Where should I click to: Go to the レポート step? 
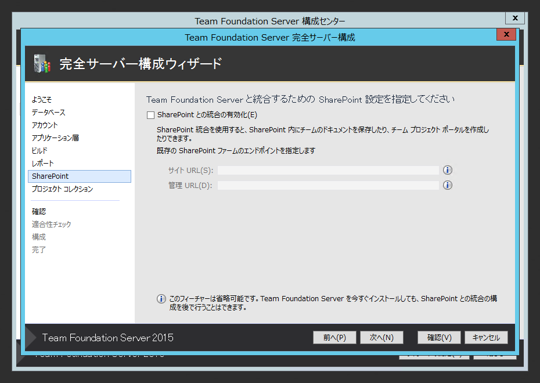pos(43,163)
